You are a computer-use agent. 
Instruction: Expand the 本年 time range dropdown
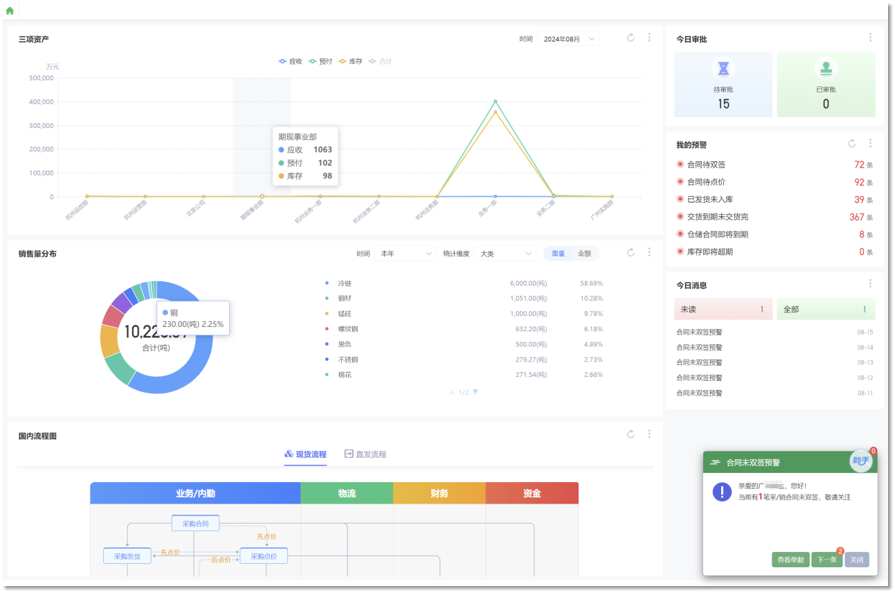click(x=405, y=254)
